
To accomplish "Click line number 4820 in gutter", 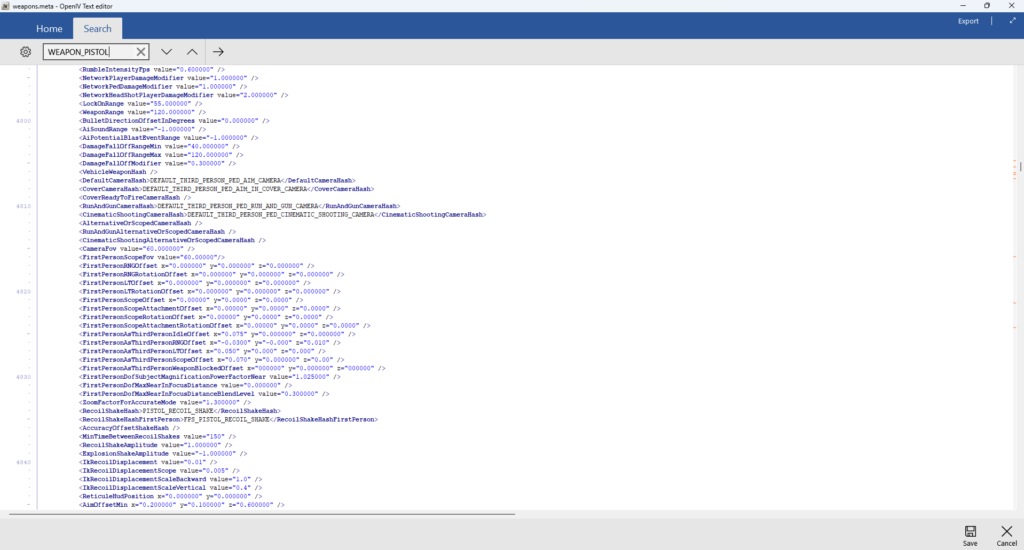I will click(x=24, y=291).
